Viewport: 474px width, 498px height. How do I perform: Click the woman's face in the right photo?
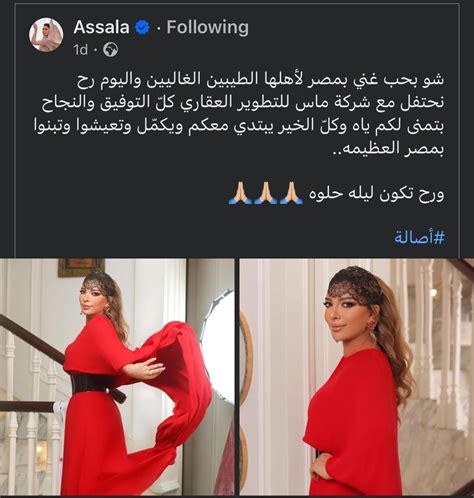349,316
